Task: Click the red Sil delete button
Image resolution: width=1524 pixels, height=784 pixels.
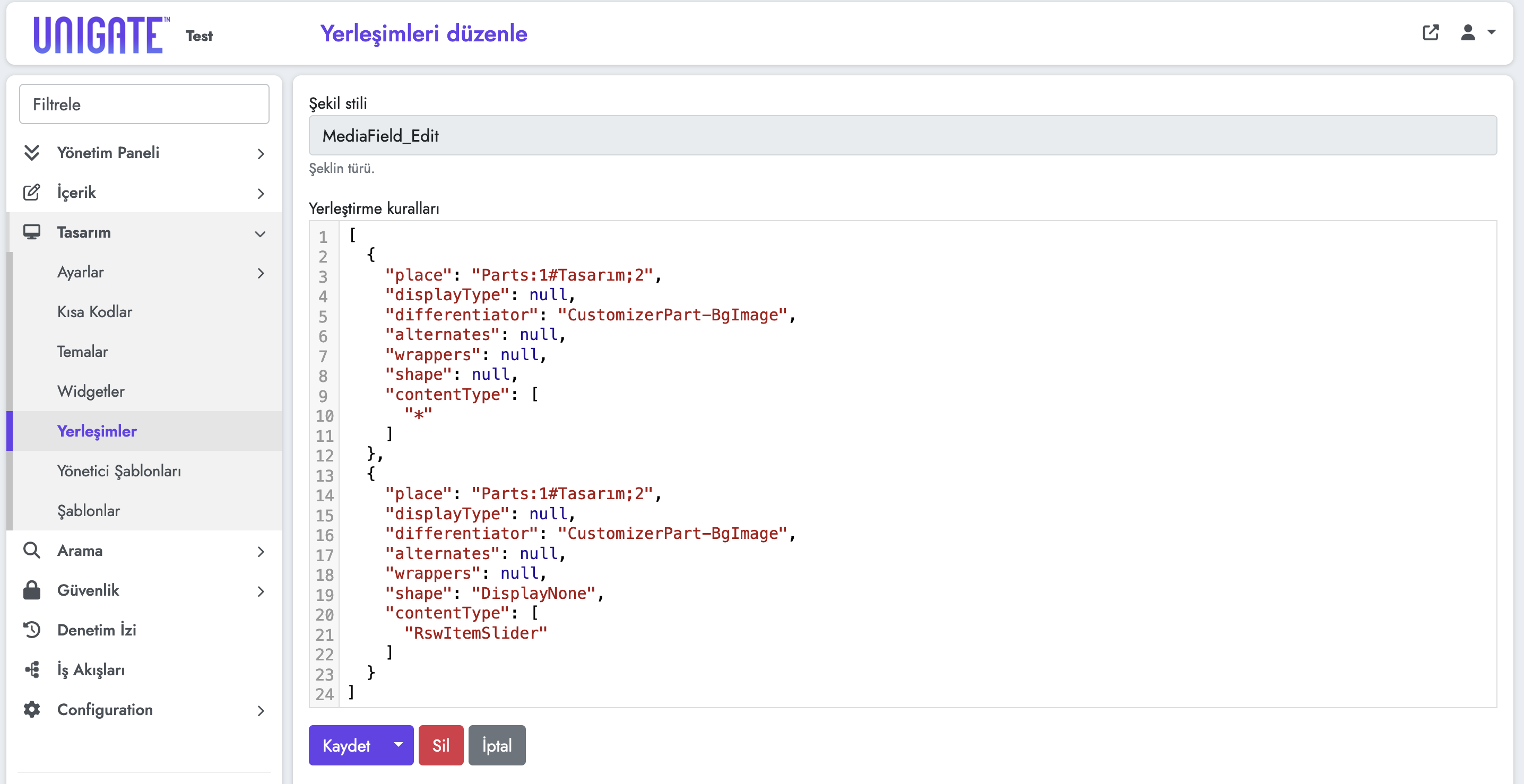Action: tap(441, 745)
